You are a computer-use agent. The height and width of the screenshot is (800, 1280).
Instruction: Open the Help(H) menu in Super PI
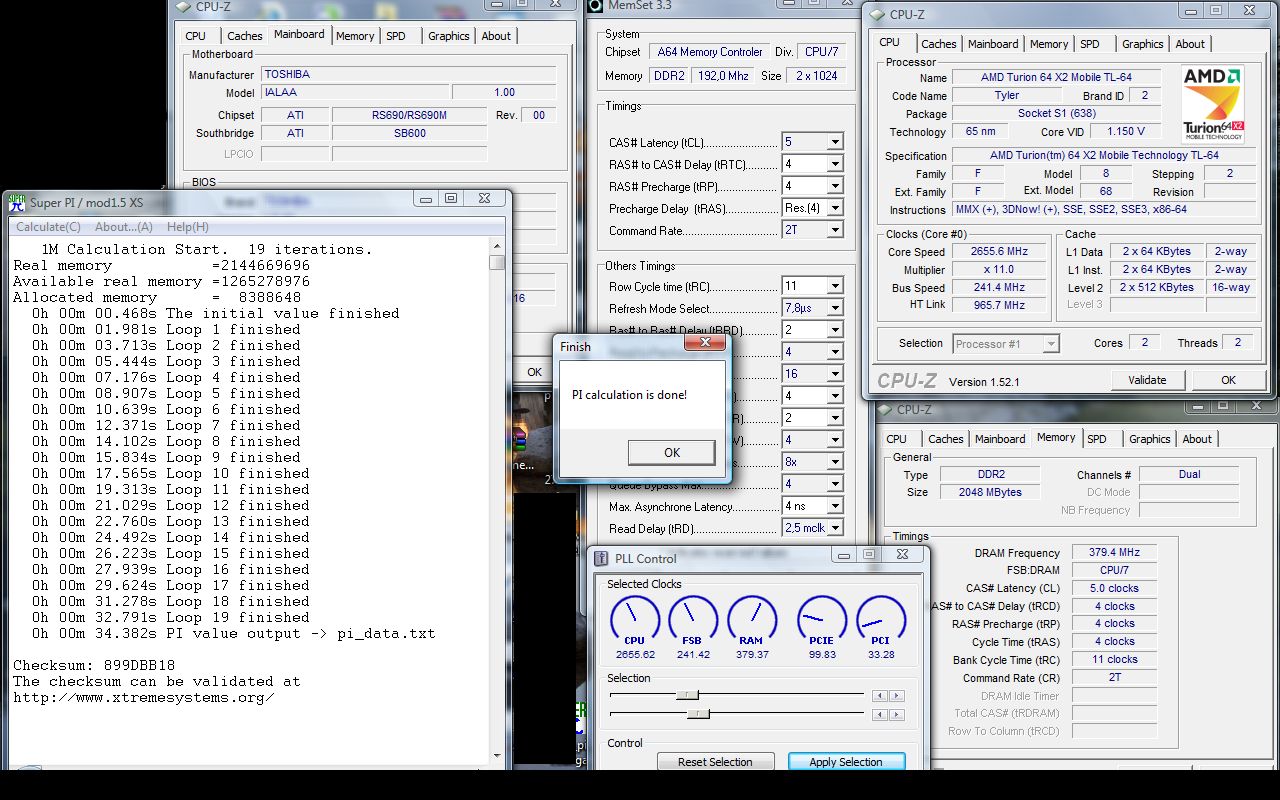[188, 227]
